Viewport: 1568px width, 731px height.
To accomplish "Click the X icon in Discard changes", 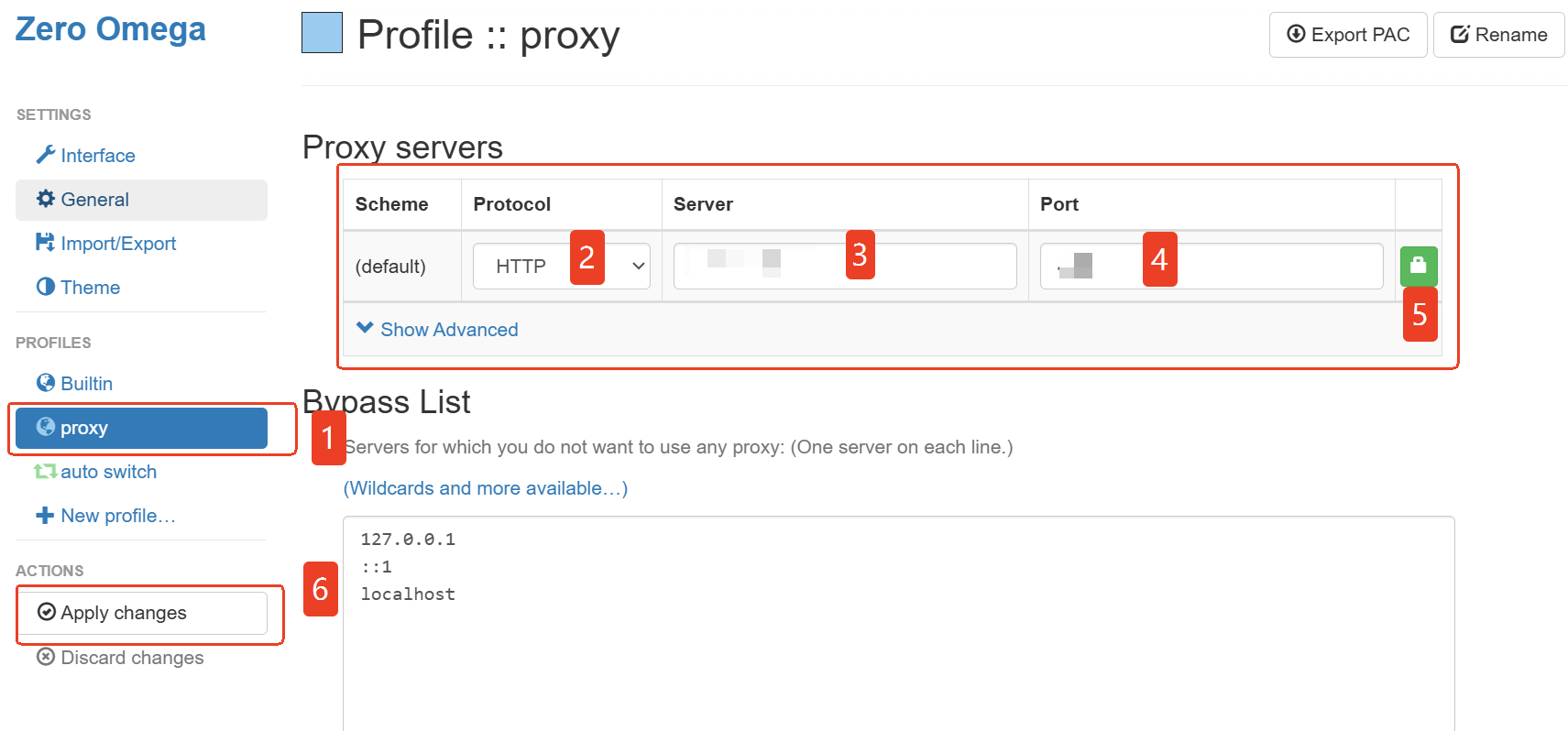I will click(x=46, y=657).
